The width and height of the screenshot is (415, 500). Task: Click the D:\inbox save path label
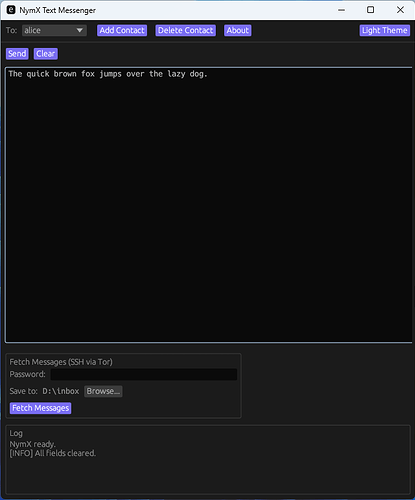click(x=61, y=391)
